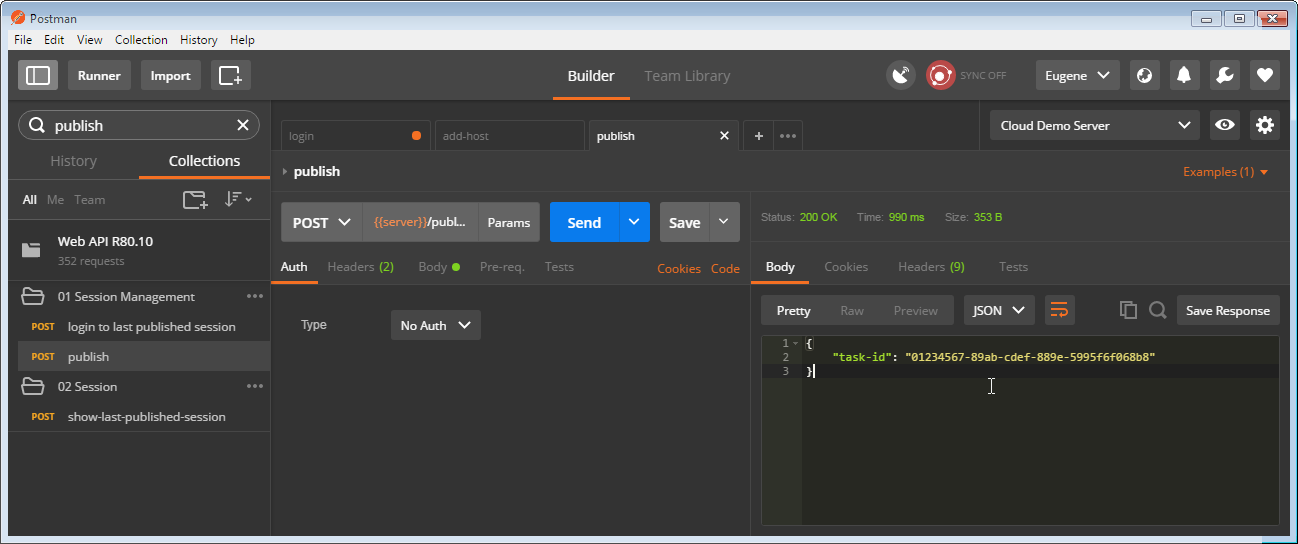
Task: Open Send button dropdown arrow
Action: click(633, 222)
